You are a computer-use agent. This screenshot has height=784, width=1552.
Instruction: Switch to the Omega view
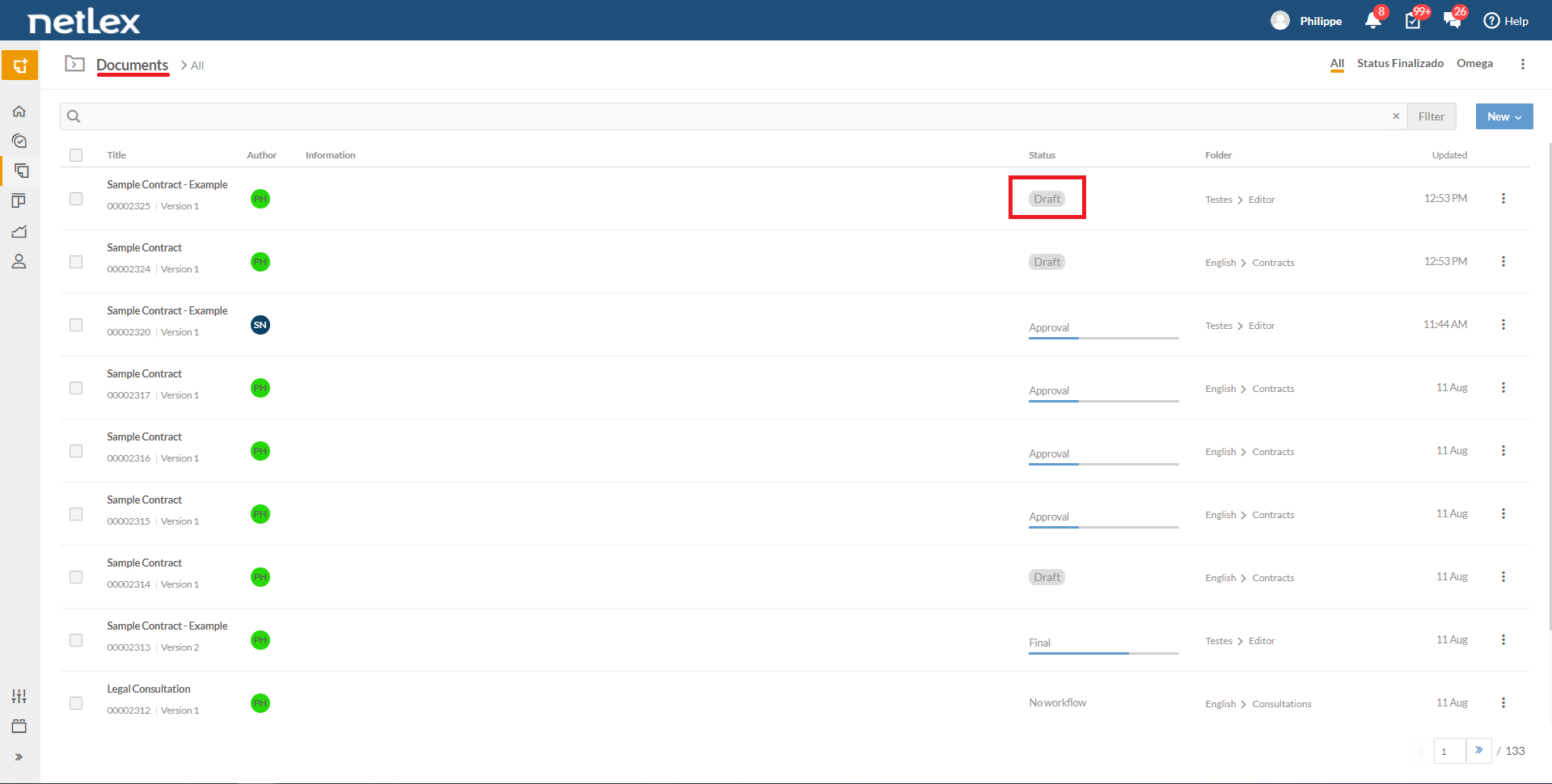(x=1475, y=63)
